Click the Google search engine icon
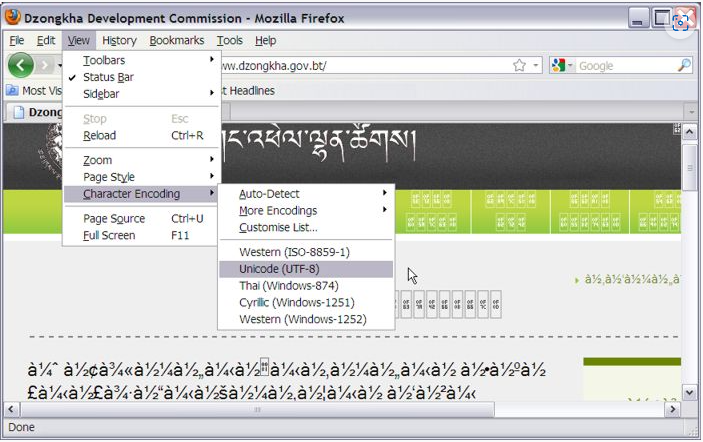703x442 pixels. click(x=559, y=66)
